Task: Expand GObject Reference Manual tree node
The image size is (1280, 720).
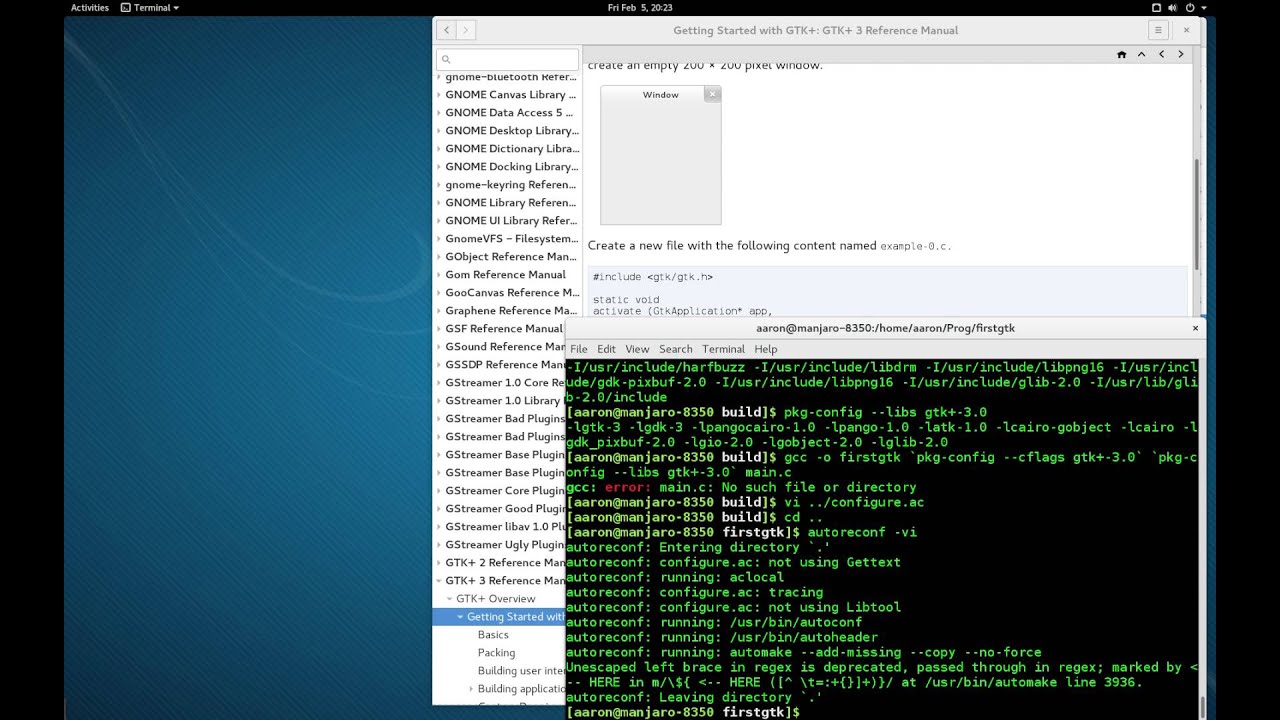Action: click(439, 257)
